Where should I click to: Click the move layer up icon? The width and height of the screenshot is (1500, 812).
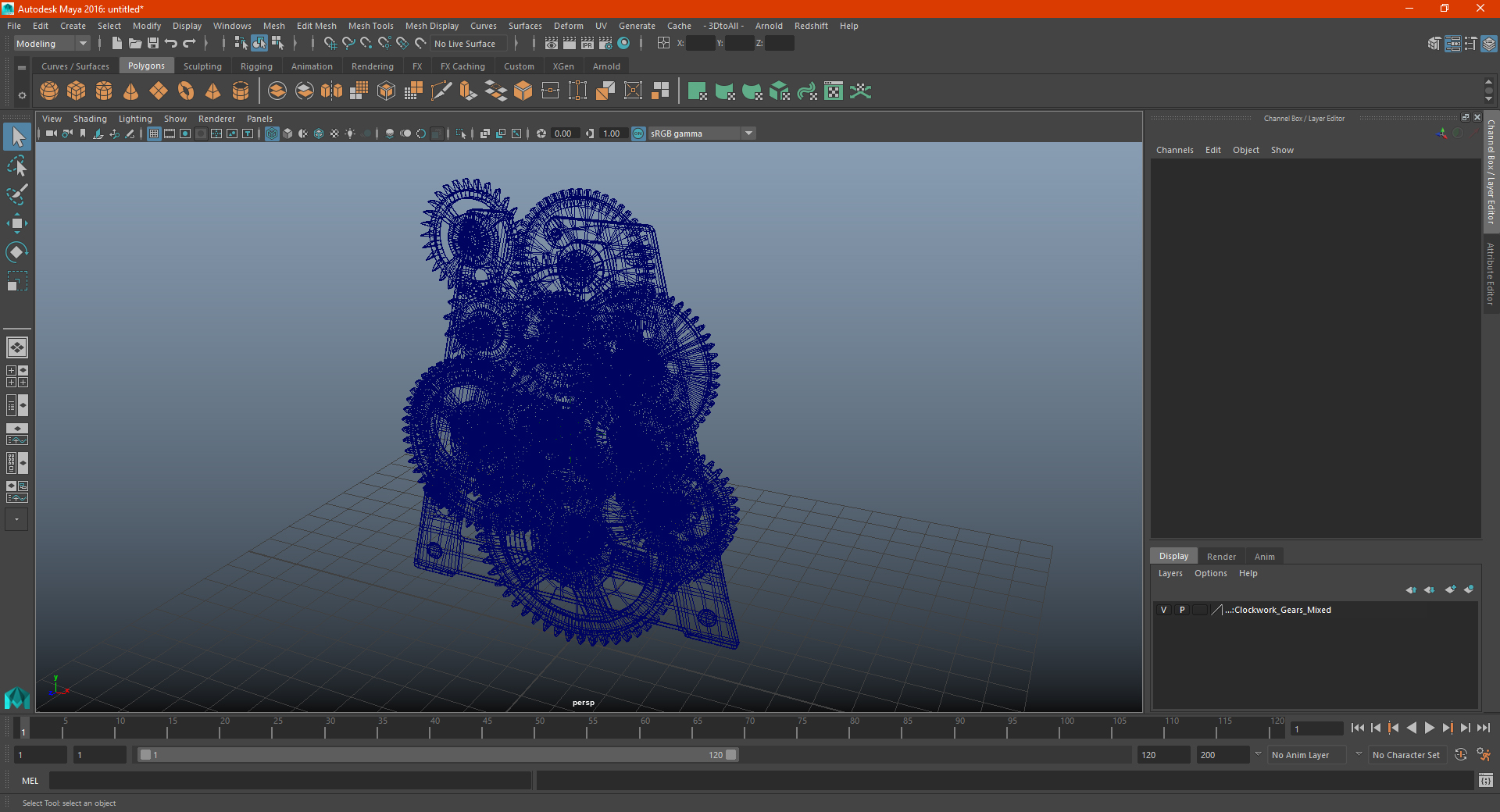point(1411,589)
